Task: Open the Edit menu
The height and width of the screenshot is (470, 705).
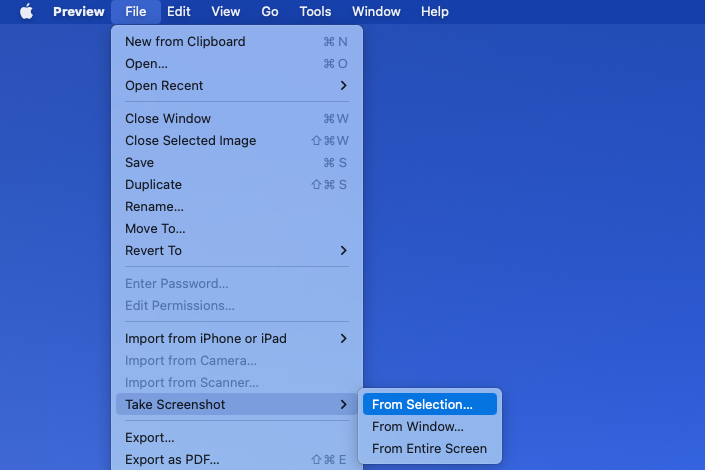Action: tap(179, 12)
